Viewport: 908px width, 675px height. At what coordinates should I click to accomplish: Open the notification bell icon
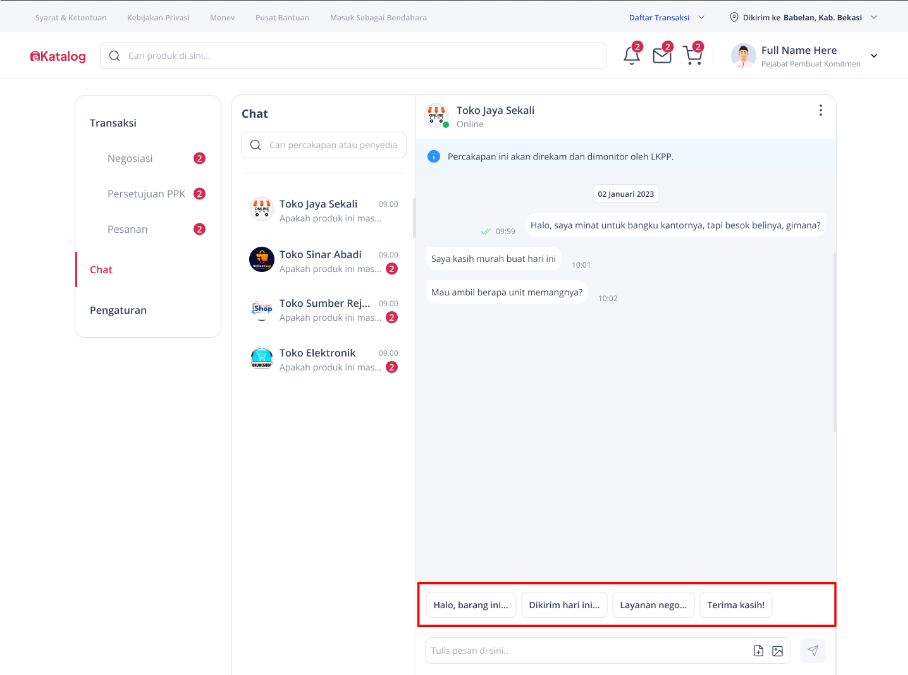[632, 55]
